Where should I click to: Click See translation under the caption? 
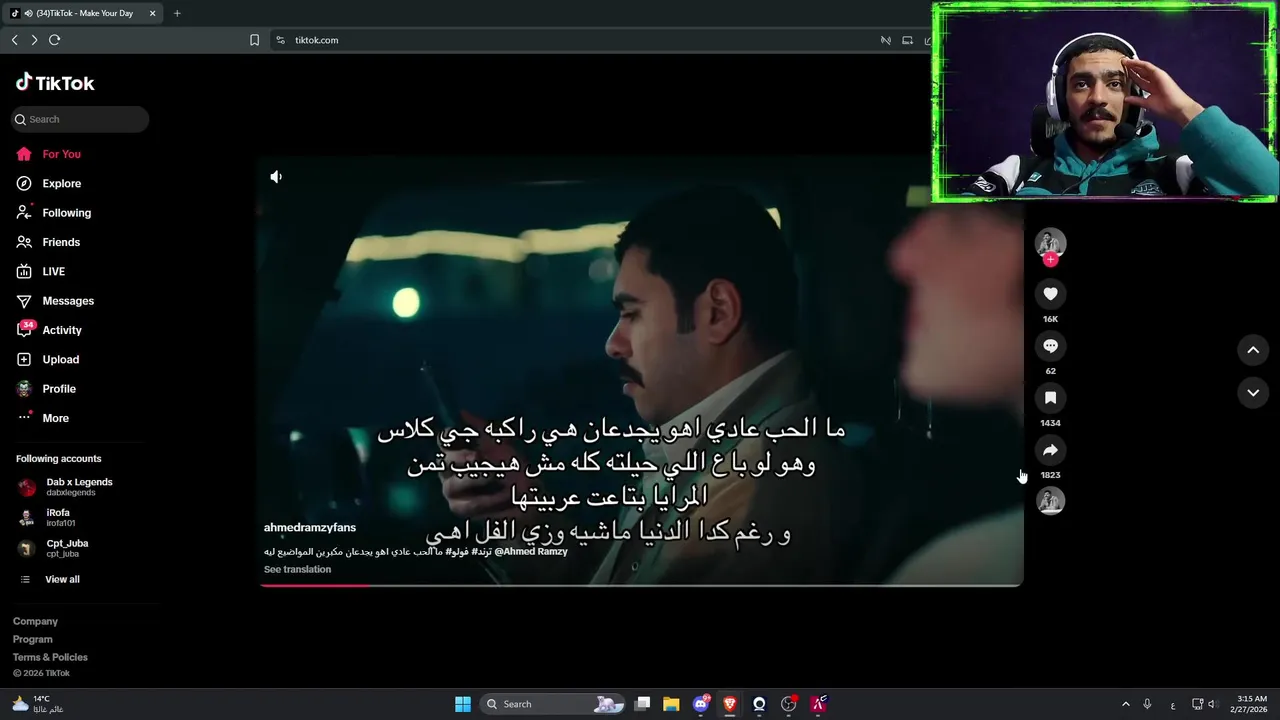tap(297, 569)
